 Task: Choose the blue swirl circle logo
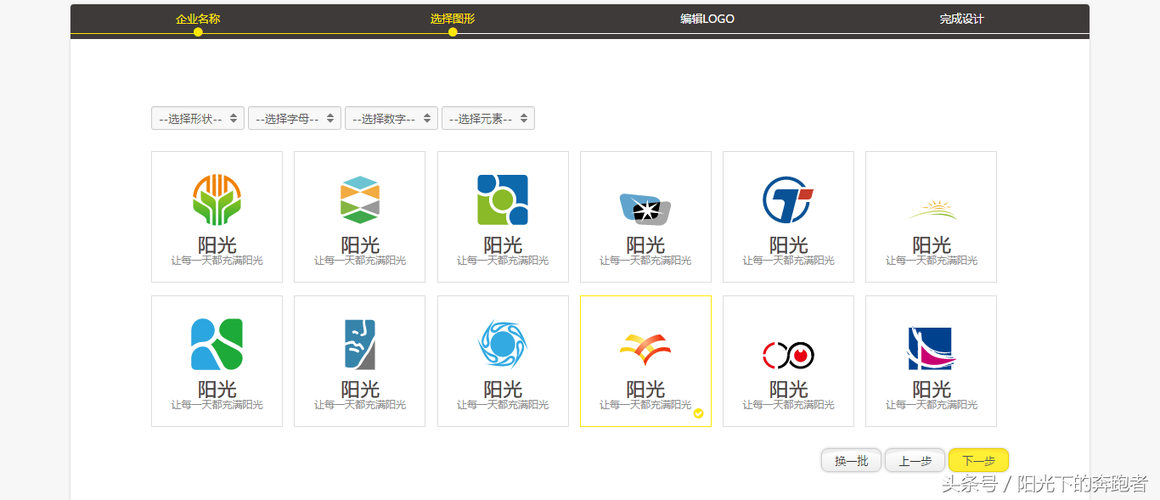point(503,361)
